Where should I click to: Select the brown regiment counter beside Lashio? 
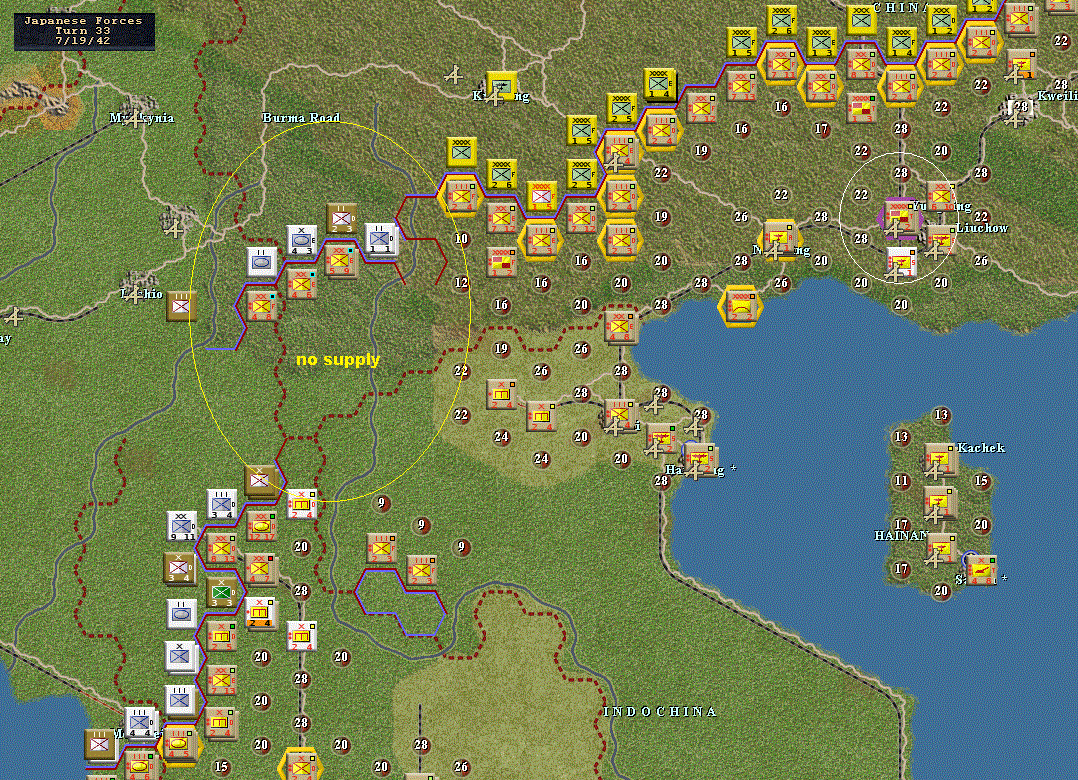coord(182,305)
